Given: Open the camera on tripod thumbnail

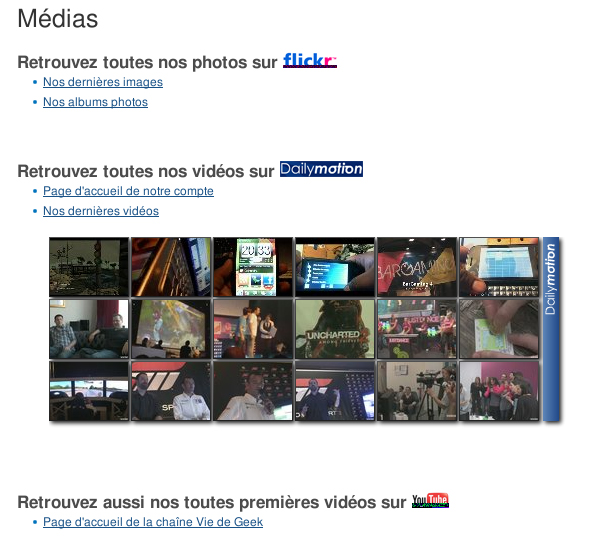Looking at the screenshot, I should click(x=417, y=391).
